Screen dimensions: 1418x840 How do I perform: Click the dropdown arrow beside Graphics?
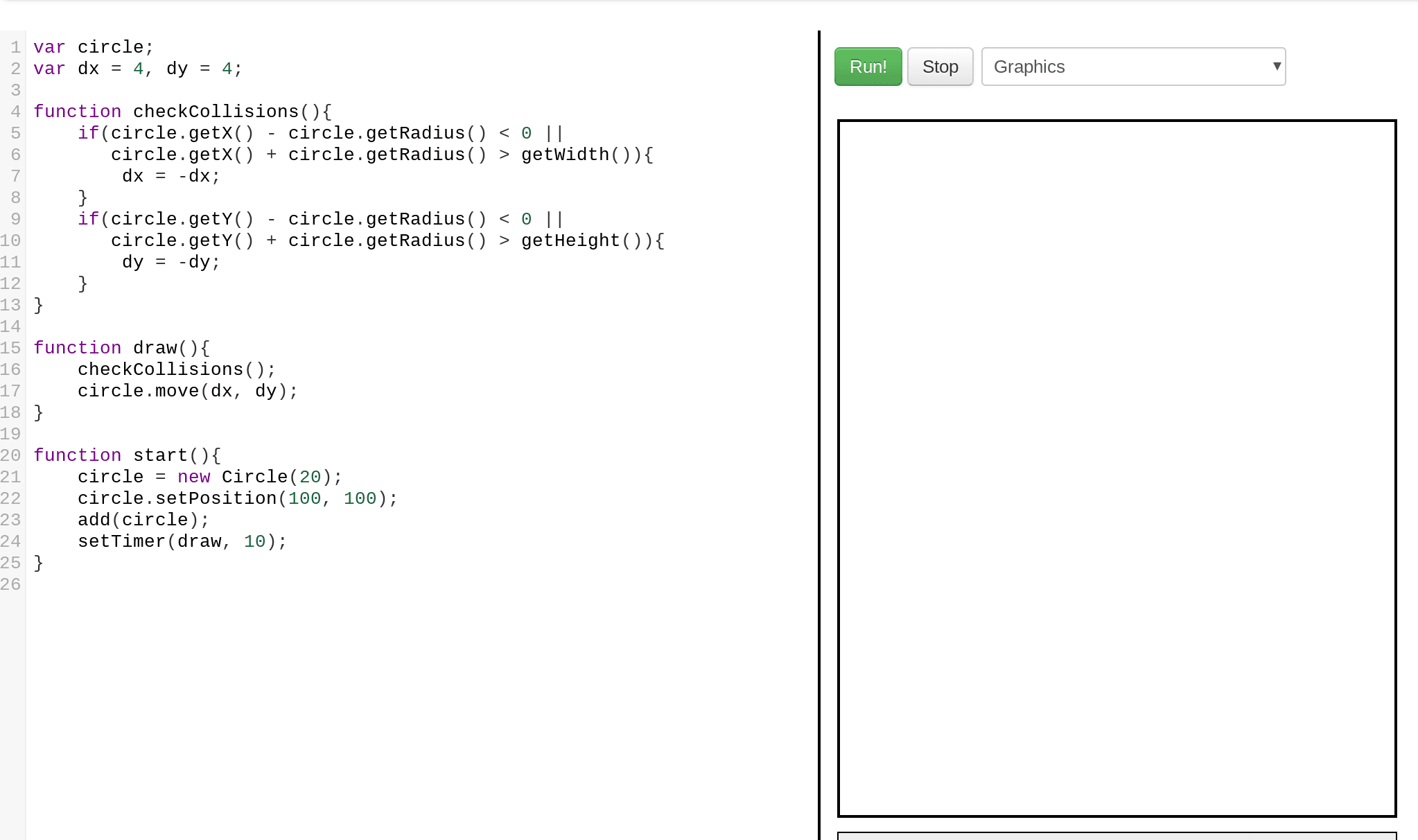click(x=1276, y=66)
